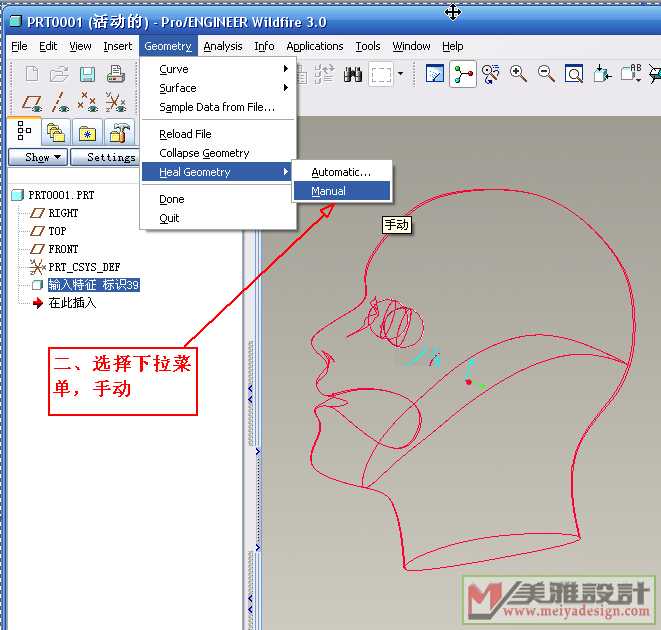The image size is (661, 630).
Task: Open the Settings dropdown button
Action: [105, 157]
